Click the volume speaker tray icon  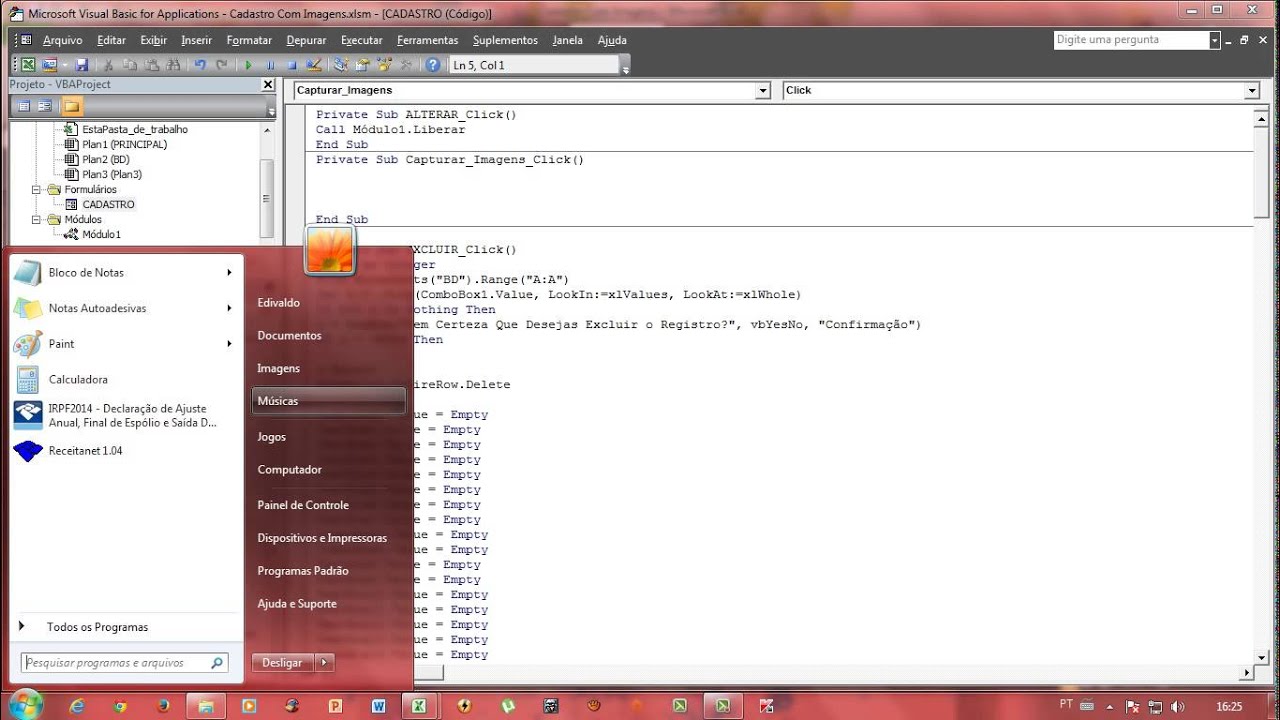[x=1179, y=706]
